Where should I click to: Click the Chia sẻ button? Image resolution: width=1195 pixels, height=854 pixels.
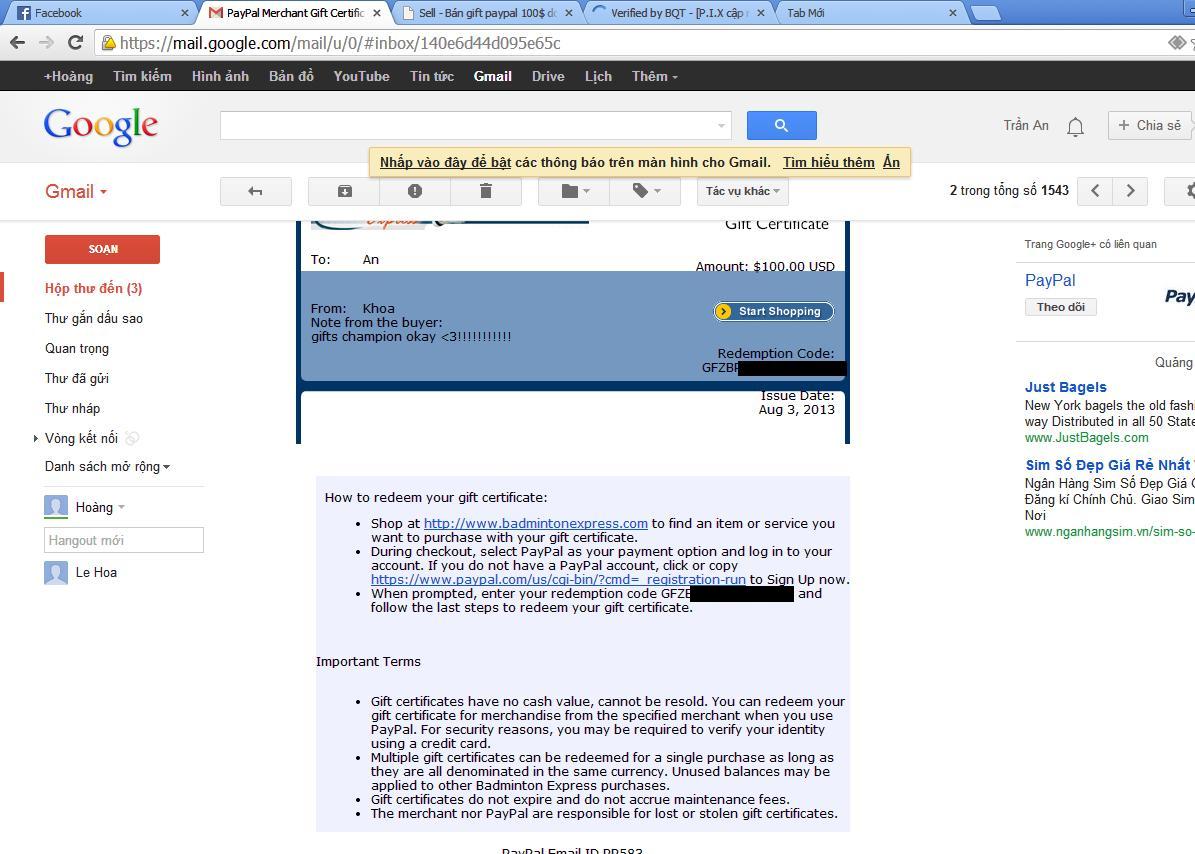[1150, 126]
